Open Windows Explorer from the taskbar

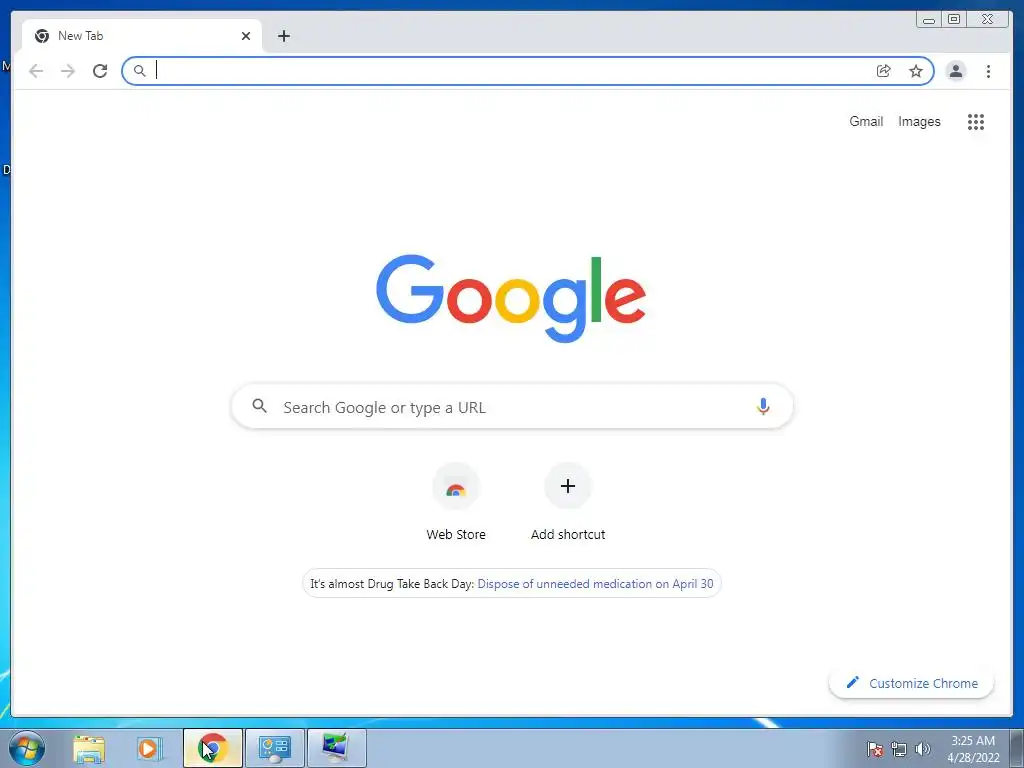coord(89,748)
